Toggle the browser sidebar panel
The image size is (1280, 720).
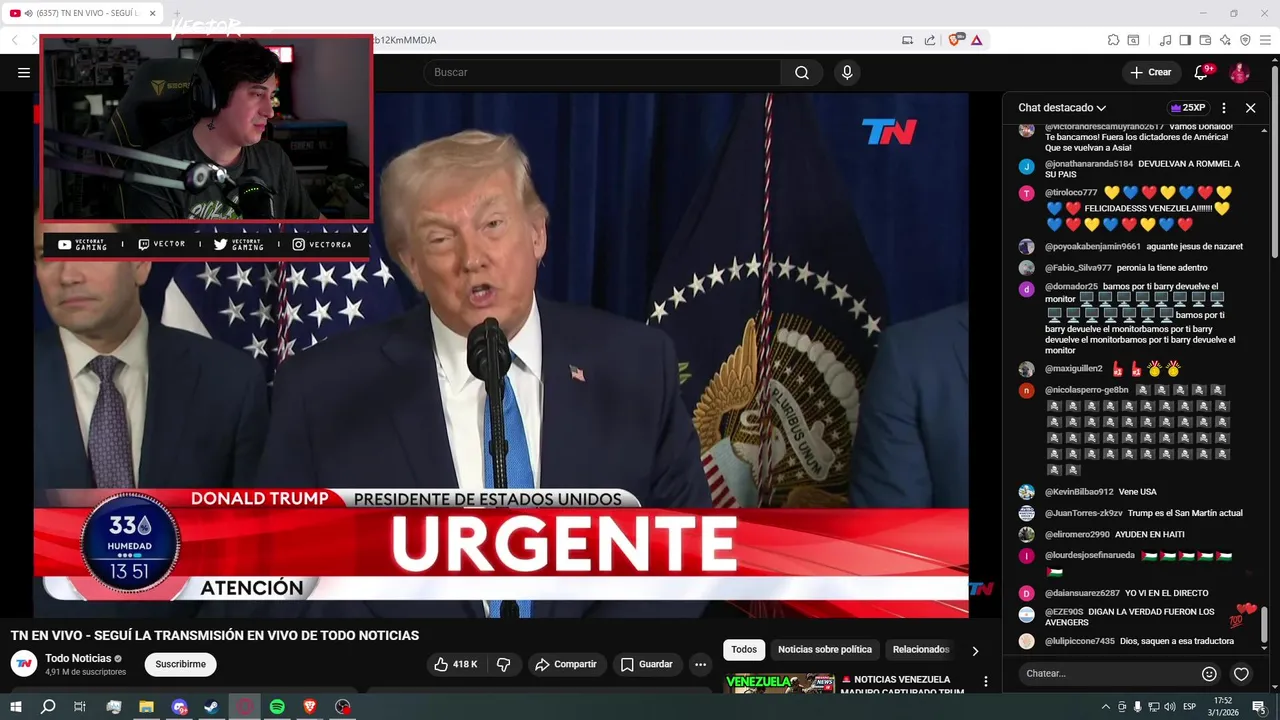pos(1185,40)
